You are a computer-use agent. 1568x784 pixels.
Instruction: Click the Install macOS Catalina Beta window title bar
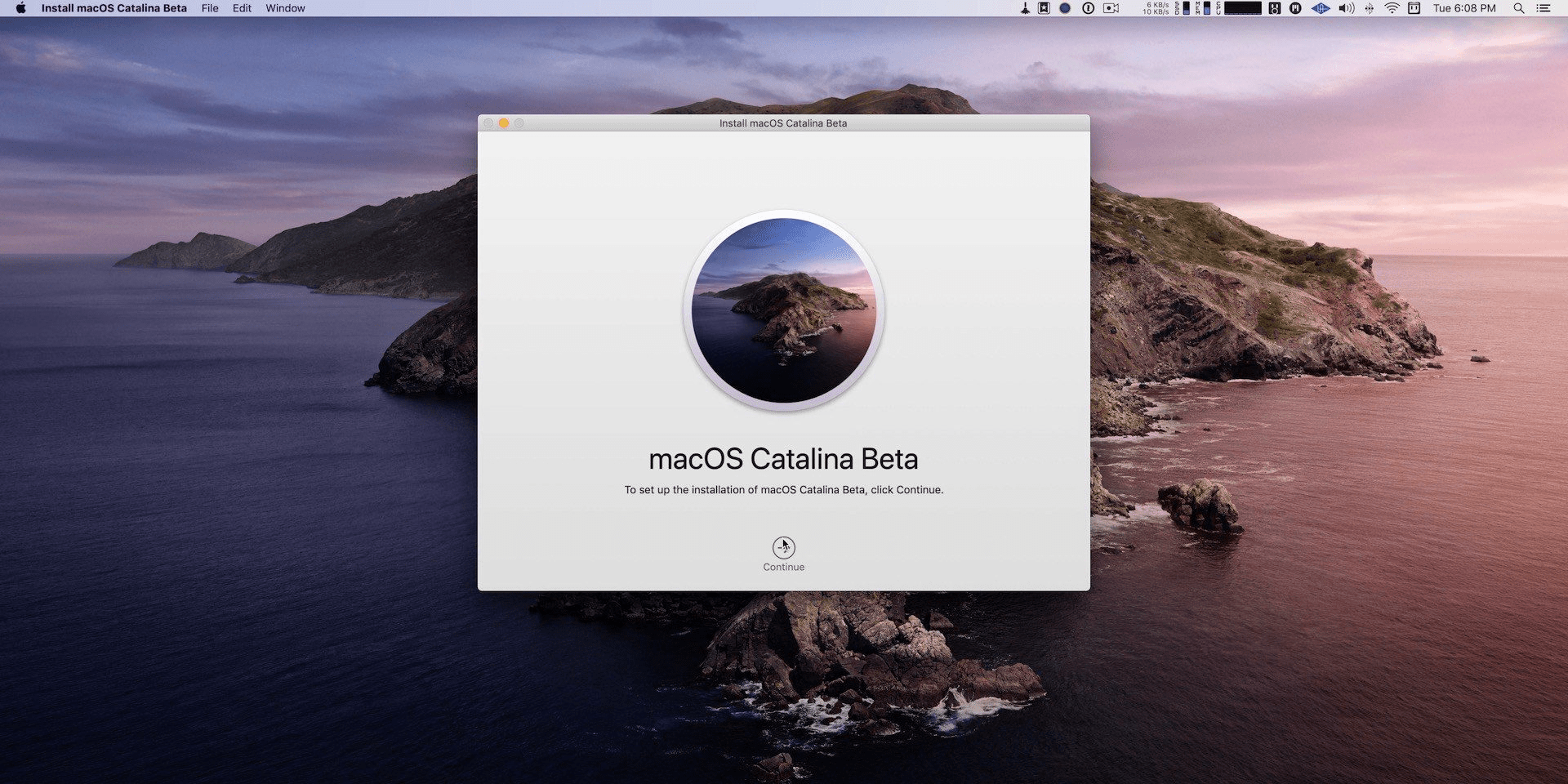[x=783, y=123]
